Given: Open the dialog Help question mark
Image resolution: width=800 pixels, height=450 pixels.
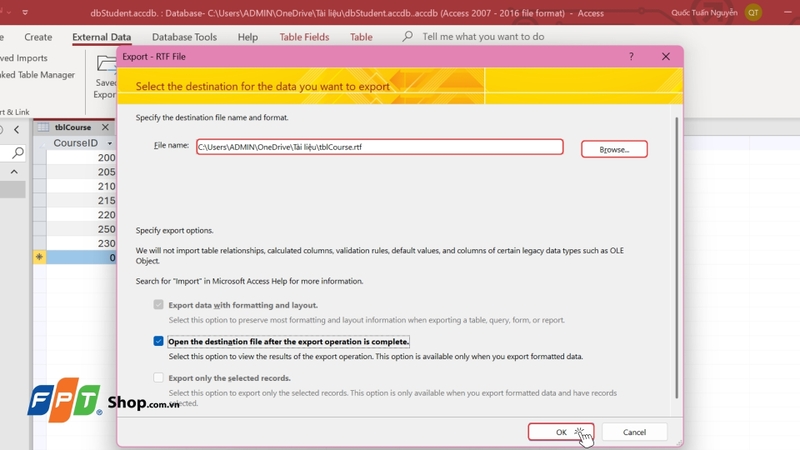Looking at the screenshot, I should (x=631, y=56).
